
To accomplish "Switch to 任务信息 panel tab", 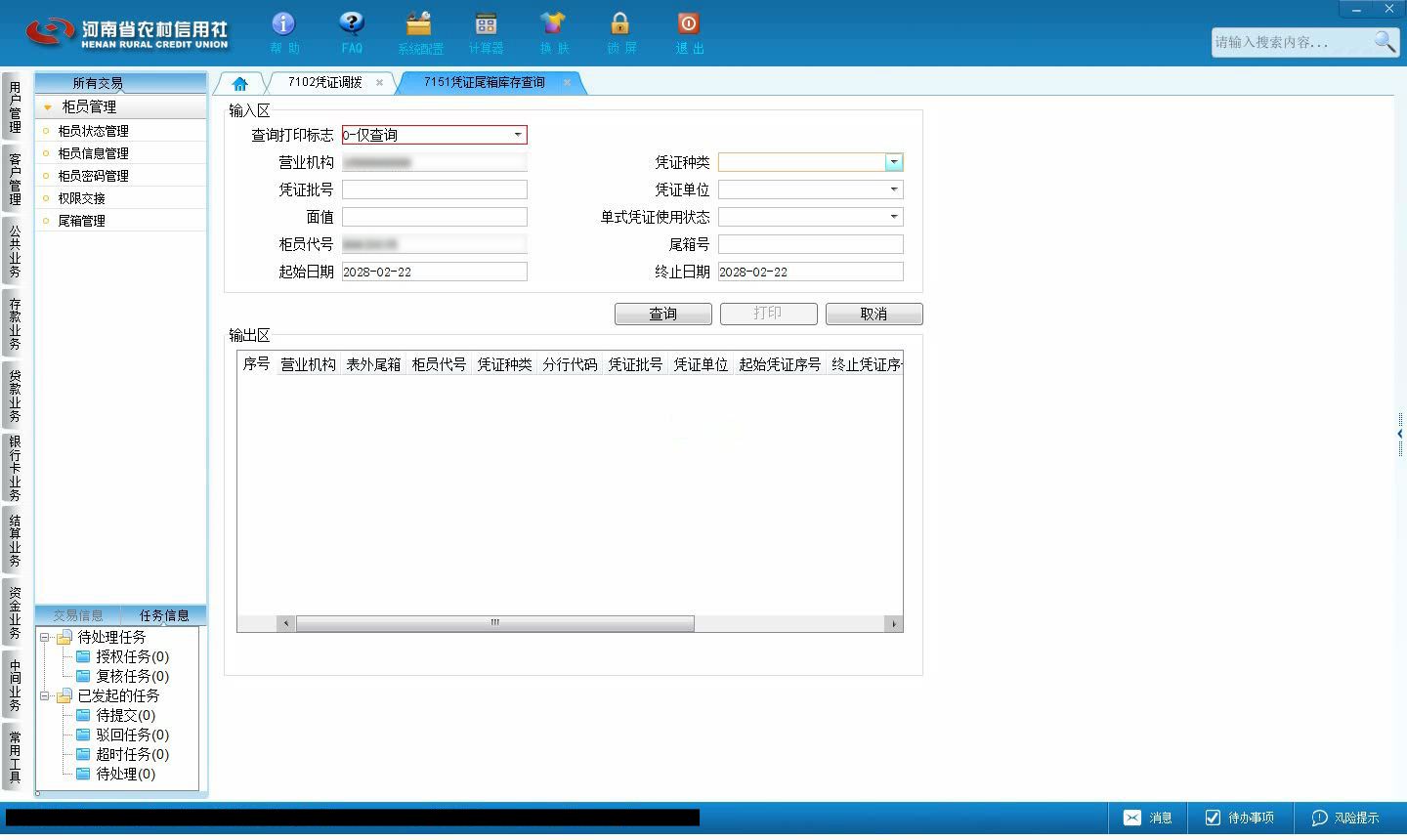I will tap(164, 615).
